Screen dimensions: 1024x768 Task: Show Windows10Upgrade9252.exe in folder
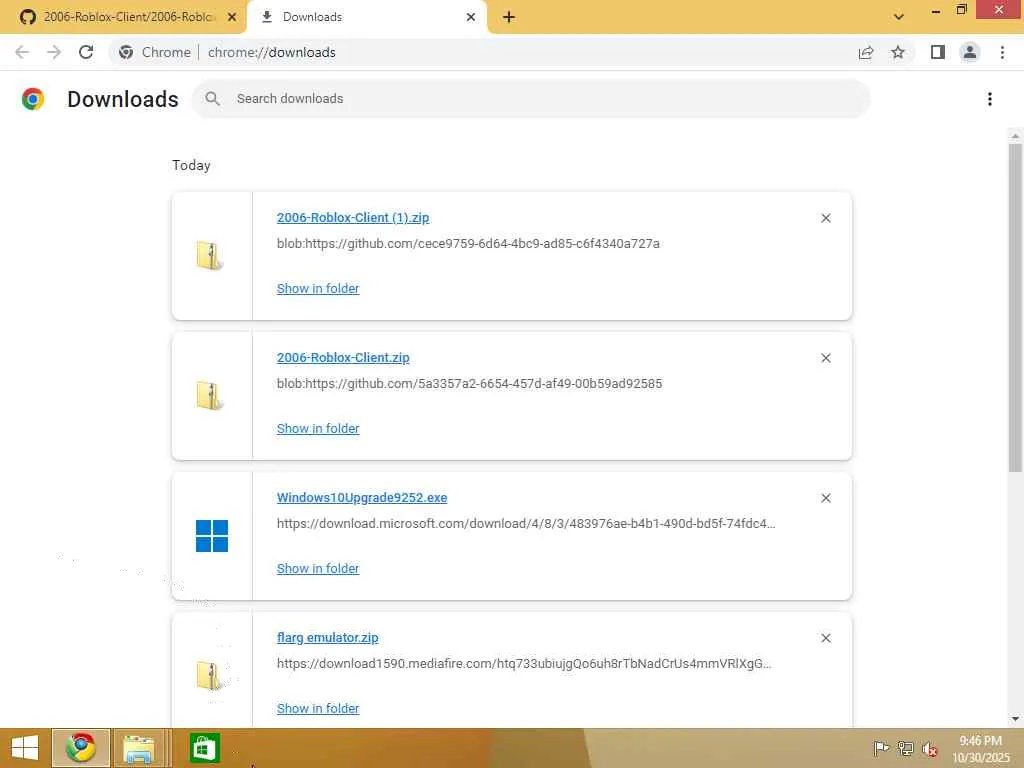[318, 568]
